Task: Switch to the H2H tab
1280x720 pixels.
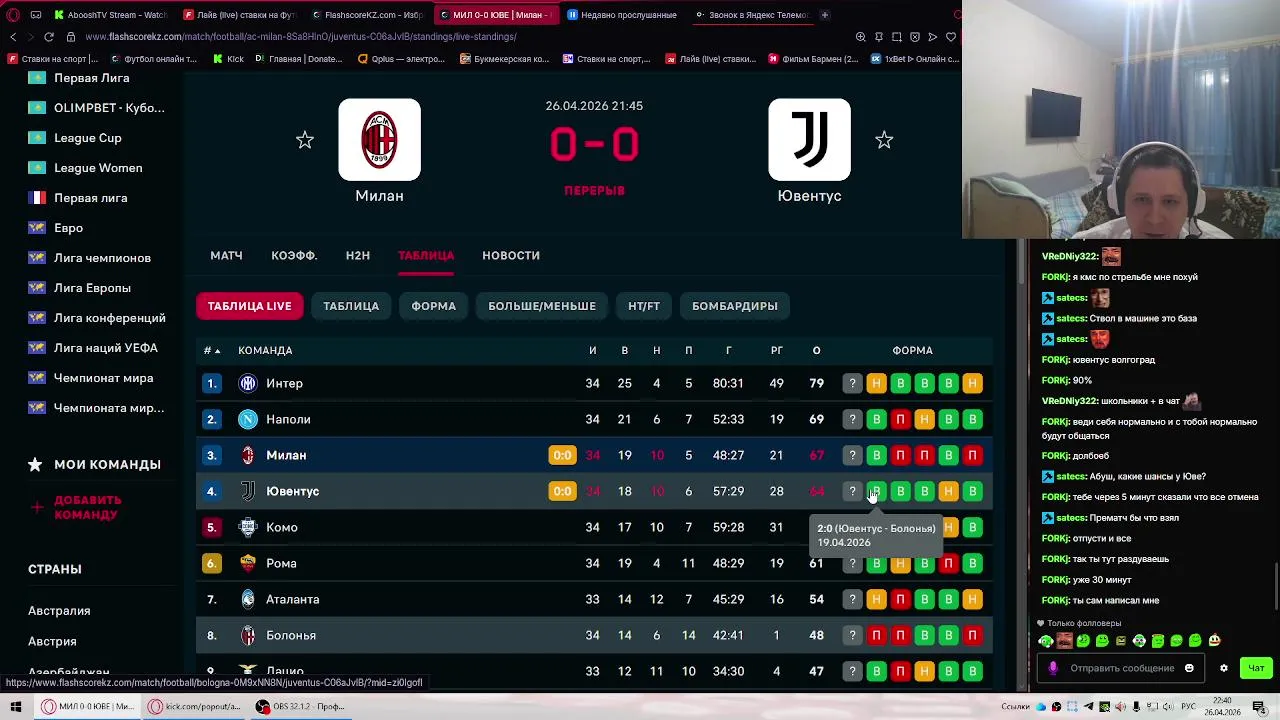Action: point(357,255)
